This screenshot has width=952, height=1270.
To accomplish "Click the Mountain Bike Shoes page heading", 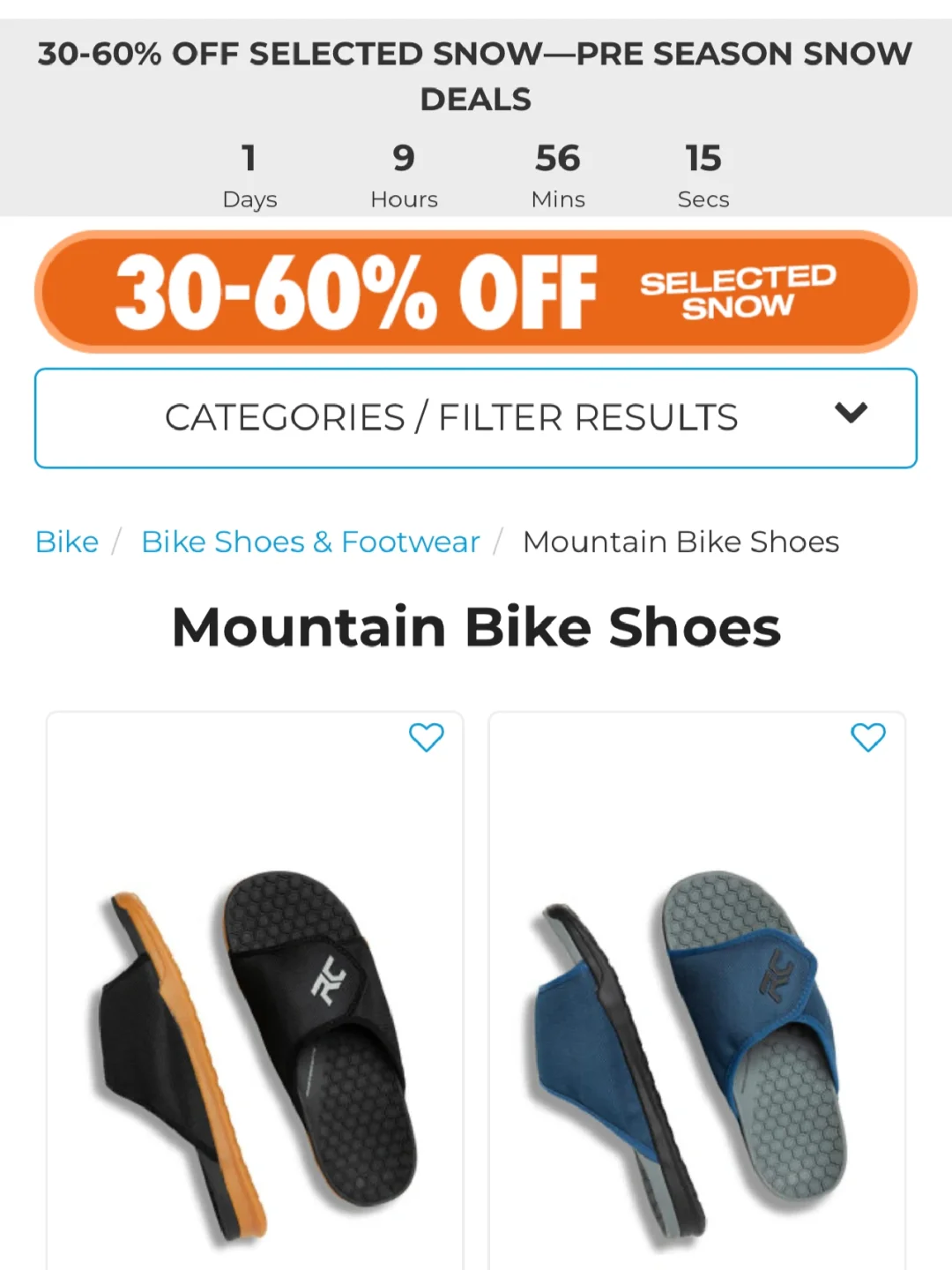I will coord(476,627).
